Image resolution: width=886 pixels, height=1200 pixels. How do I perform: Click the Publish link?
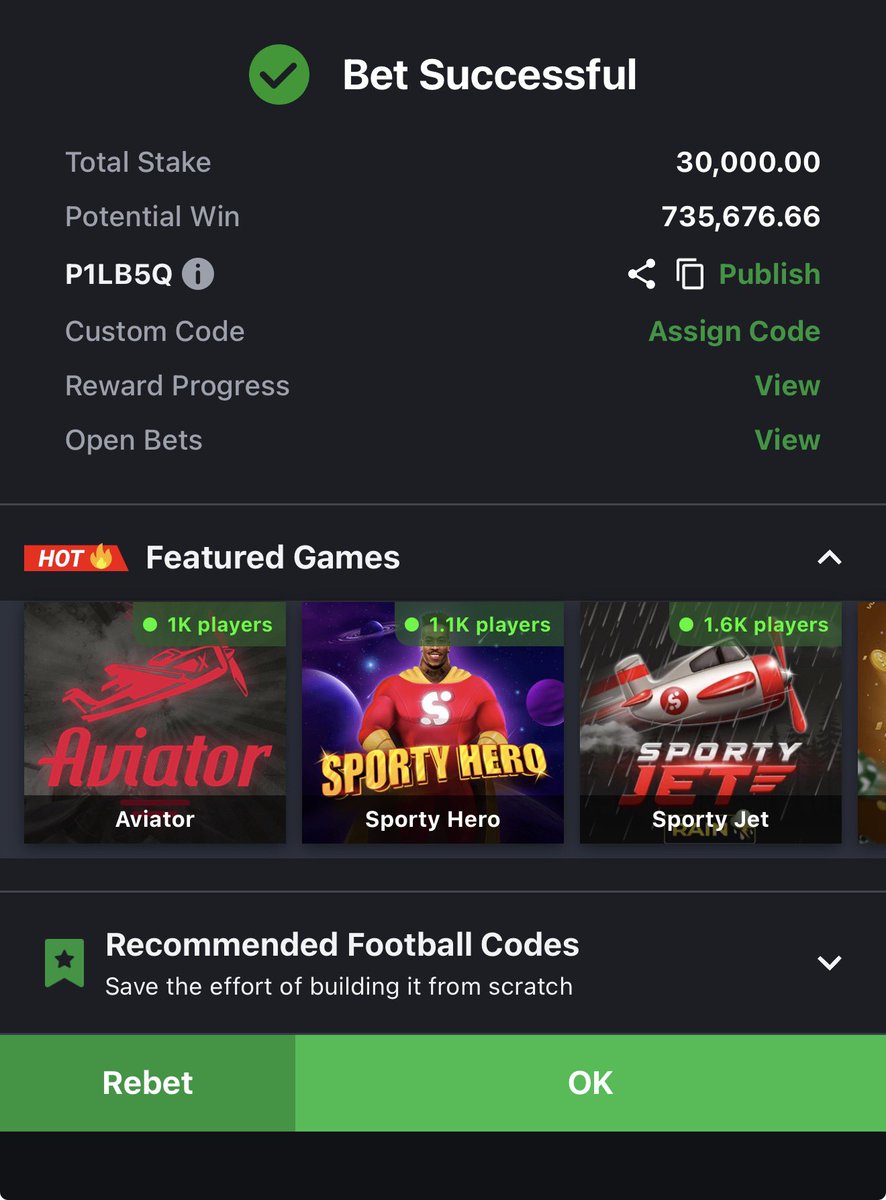(x=769, y=274)
